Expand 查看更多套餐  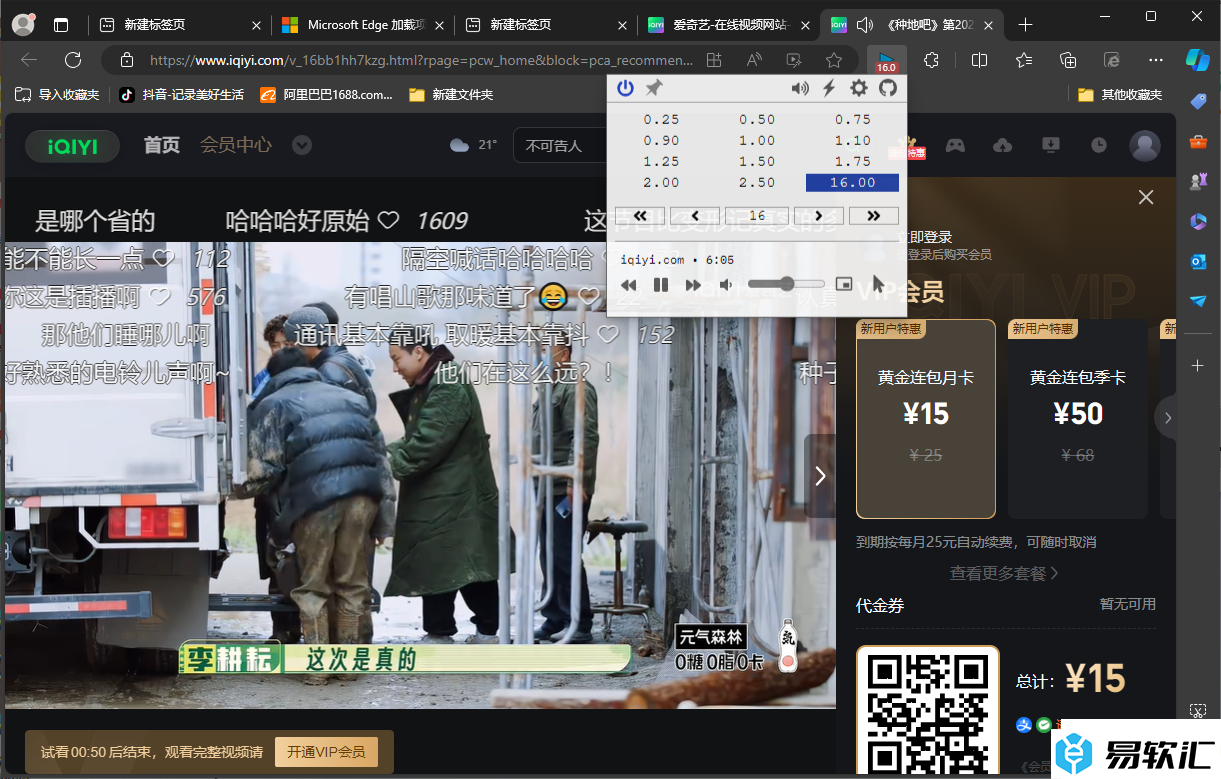click(1004, 573)
